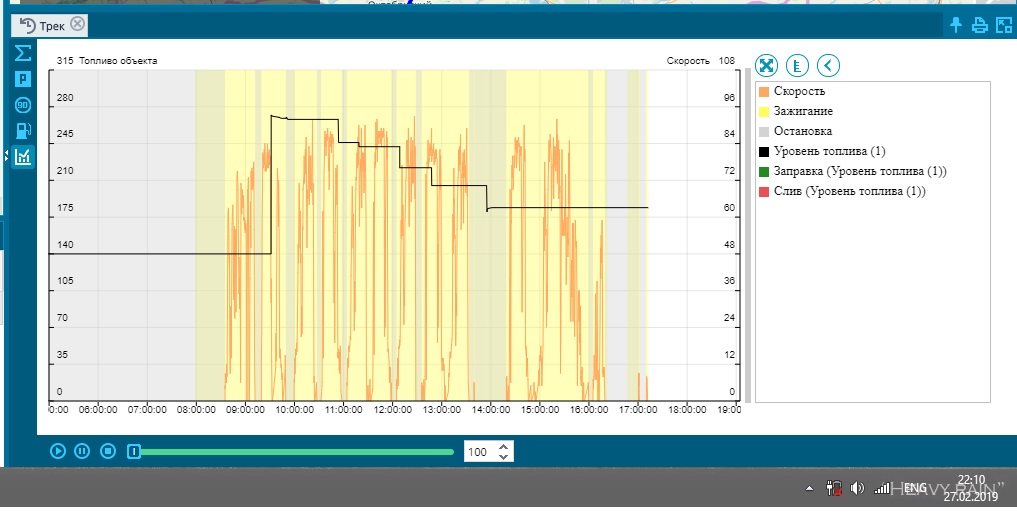This screenshot has height=527, width=1017.
Task: Print the fuel chart
Action: coord(979,25)
